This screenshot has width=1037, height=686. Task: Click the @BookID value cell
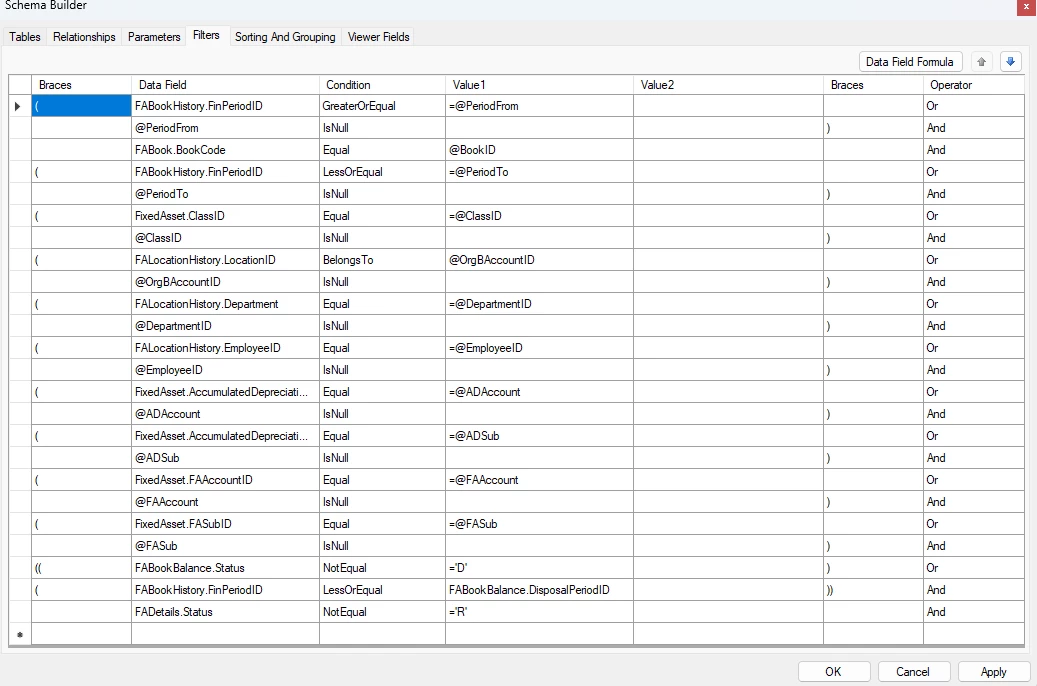tap(539, 150)
